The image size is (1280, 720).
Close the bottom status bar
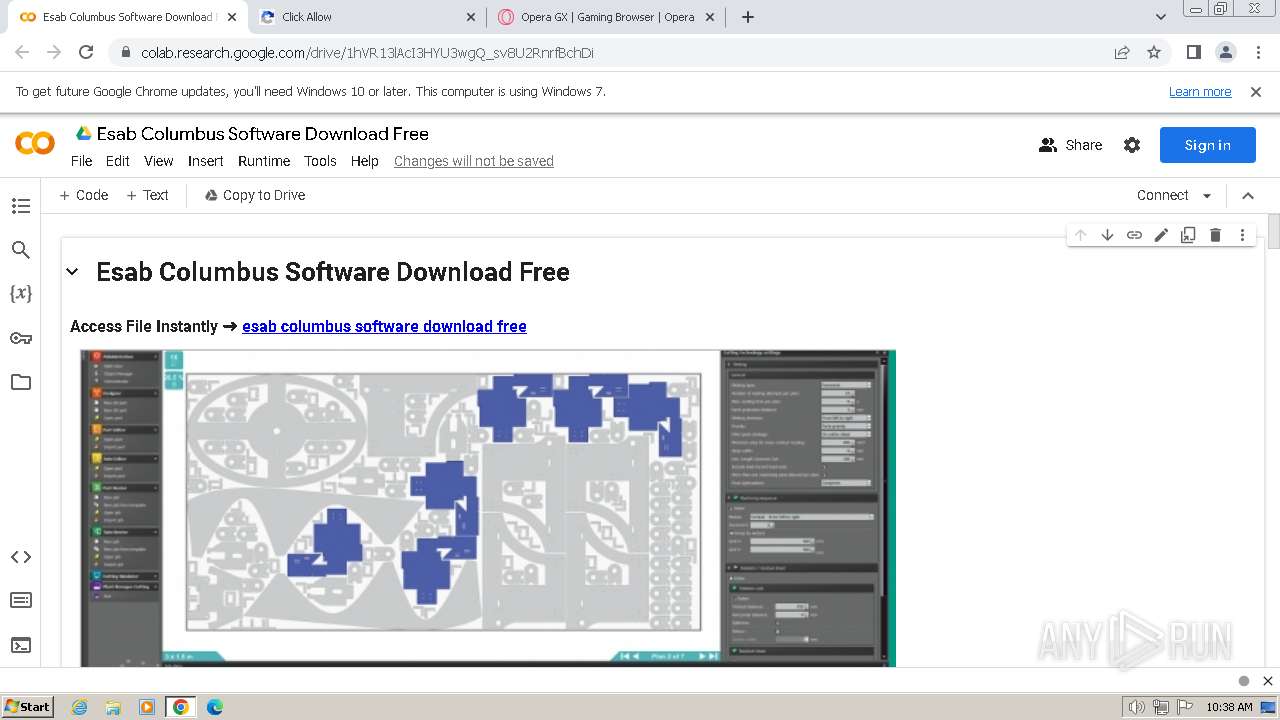pyautogui.click(x=1268, y=681)
